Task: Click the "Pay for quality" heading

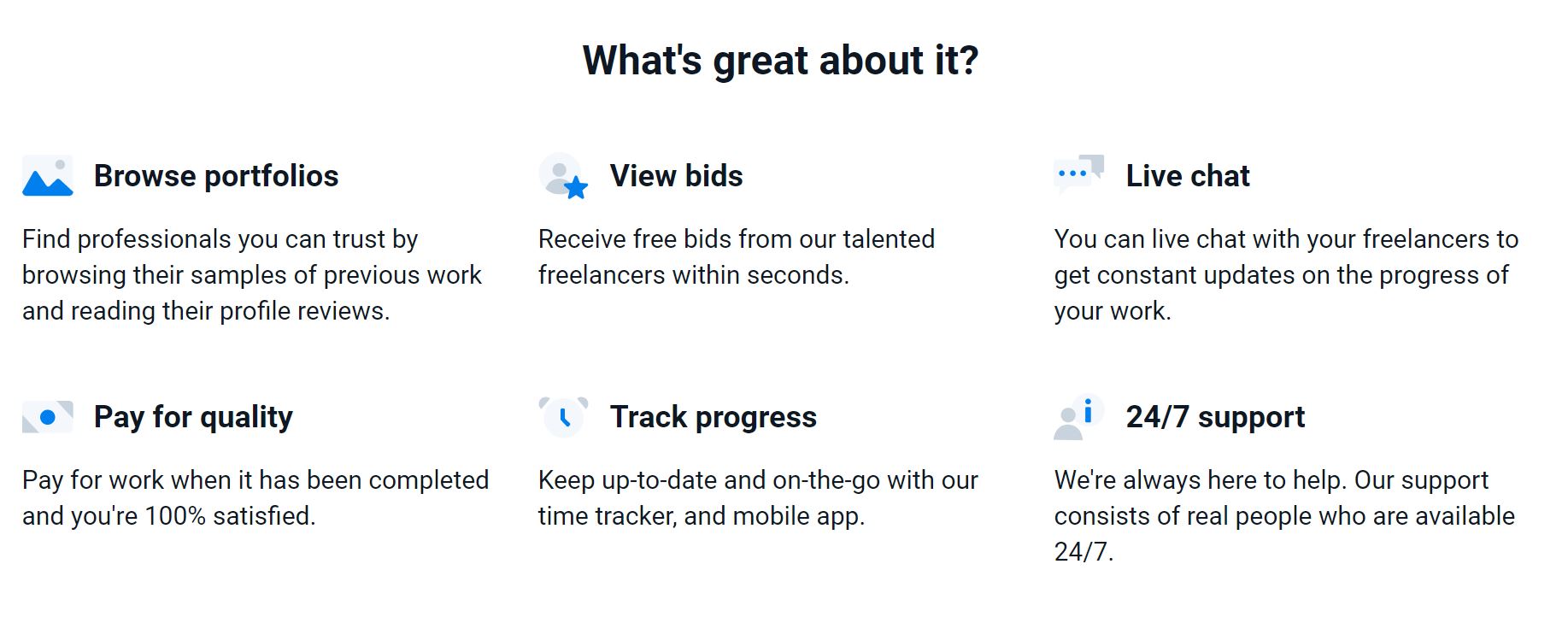Action: tap(193, 418)
